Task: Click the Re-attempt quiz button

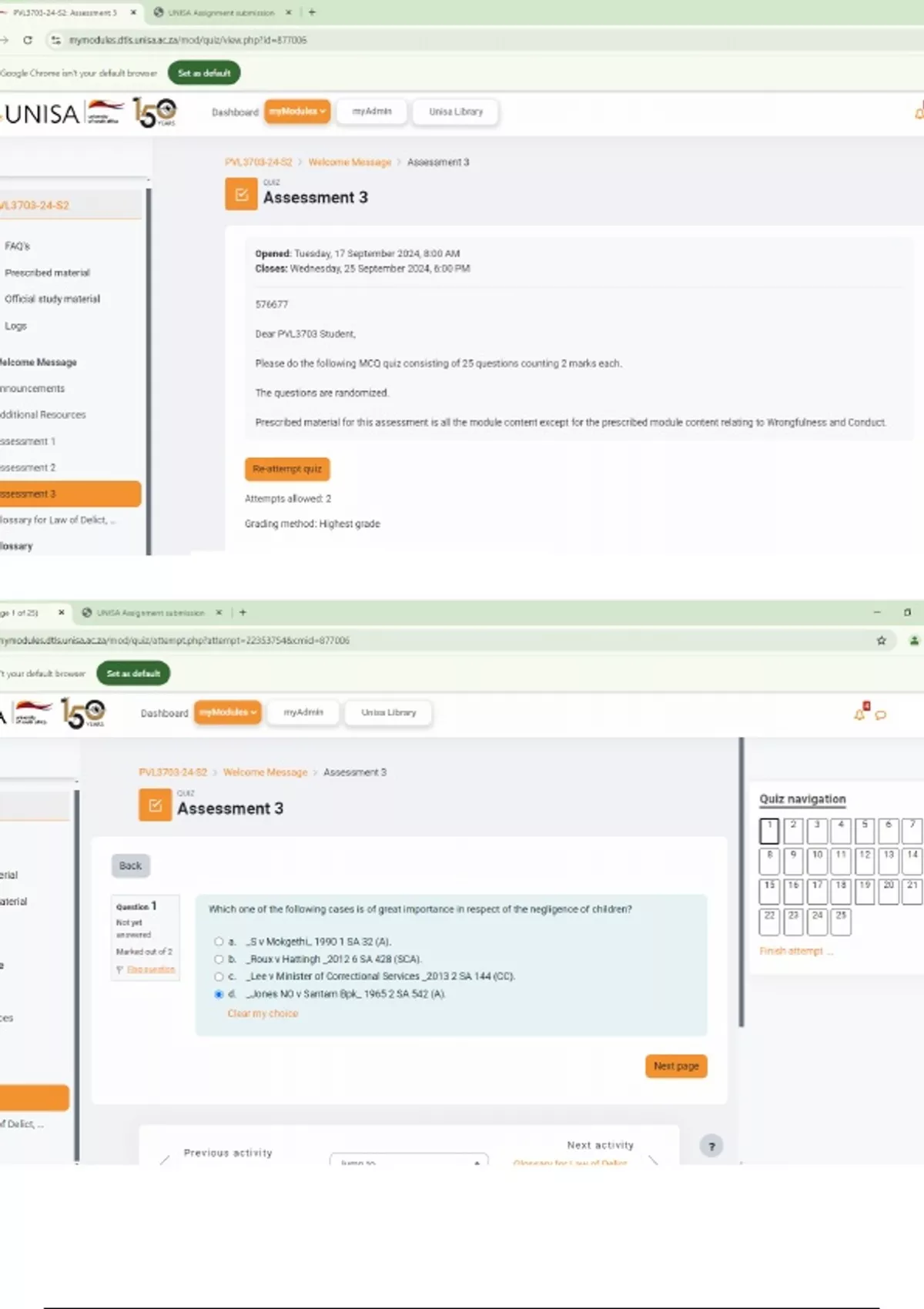Action: click(287, 469)
